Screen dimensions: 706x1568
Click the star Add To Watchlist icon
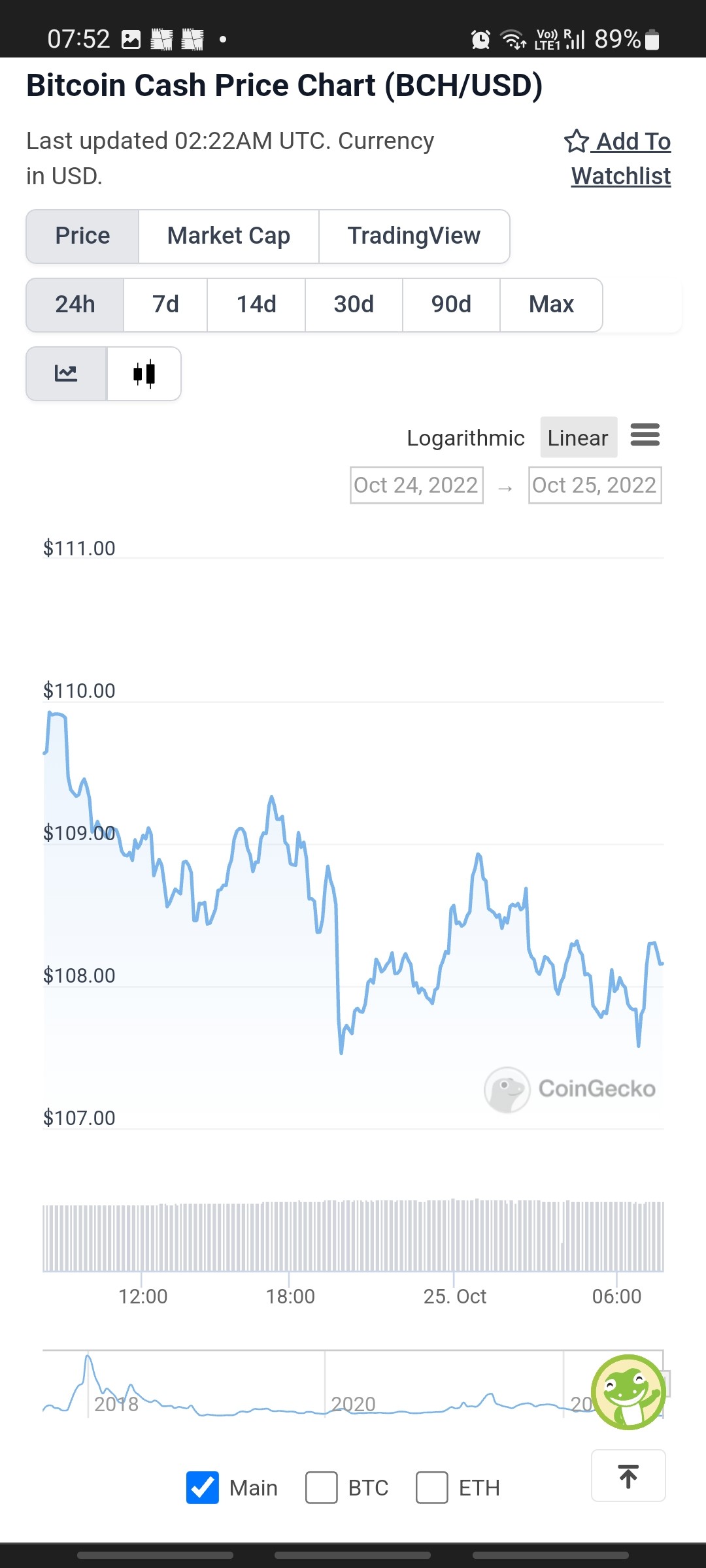[x=576, y=141]
